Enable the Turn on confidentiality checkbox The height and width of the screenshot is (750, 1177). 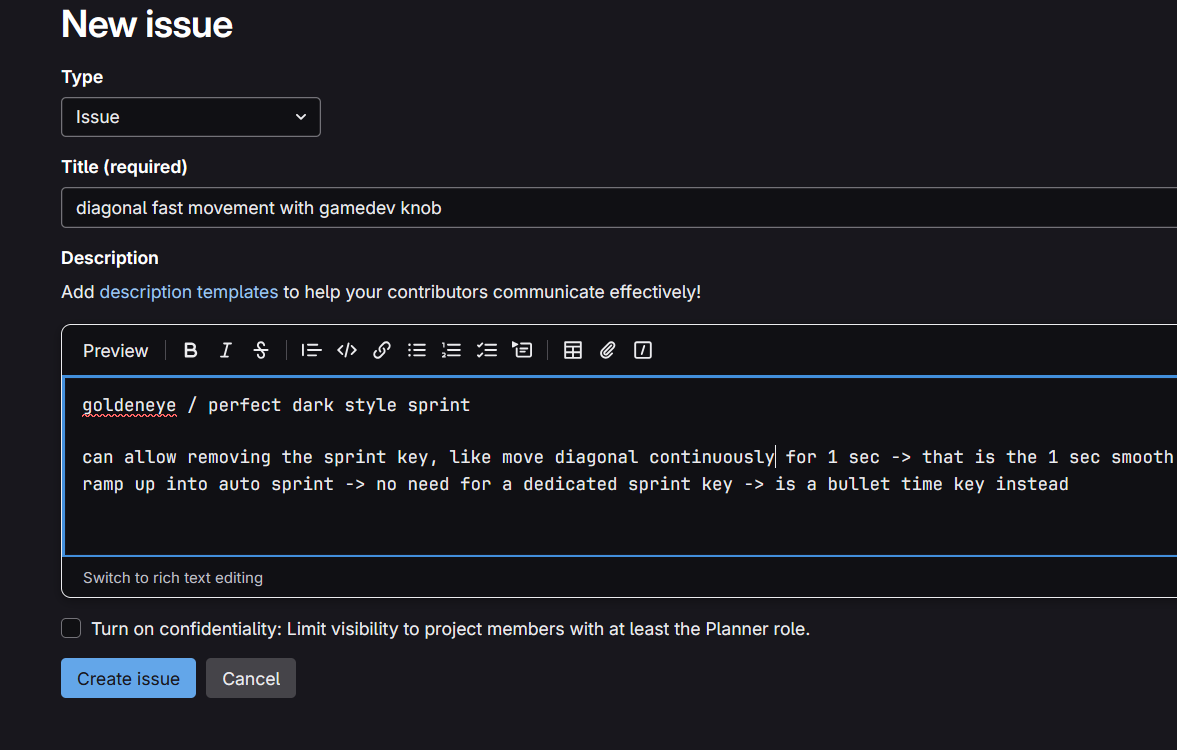pos(71,628)
